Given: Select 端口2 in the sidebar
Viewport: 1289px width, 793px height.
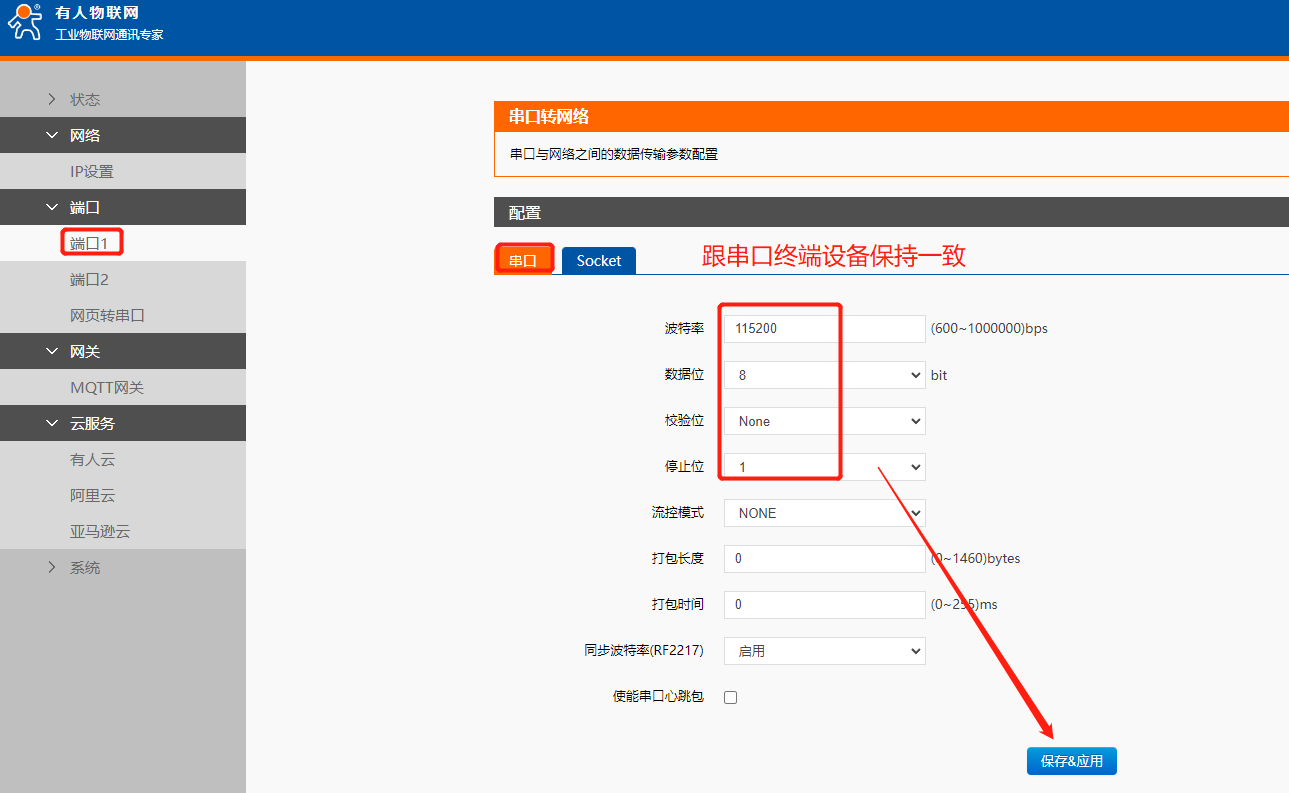Looking at the screenshot, I should (89, 279).
